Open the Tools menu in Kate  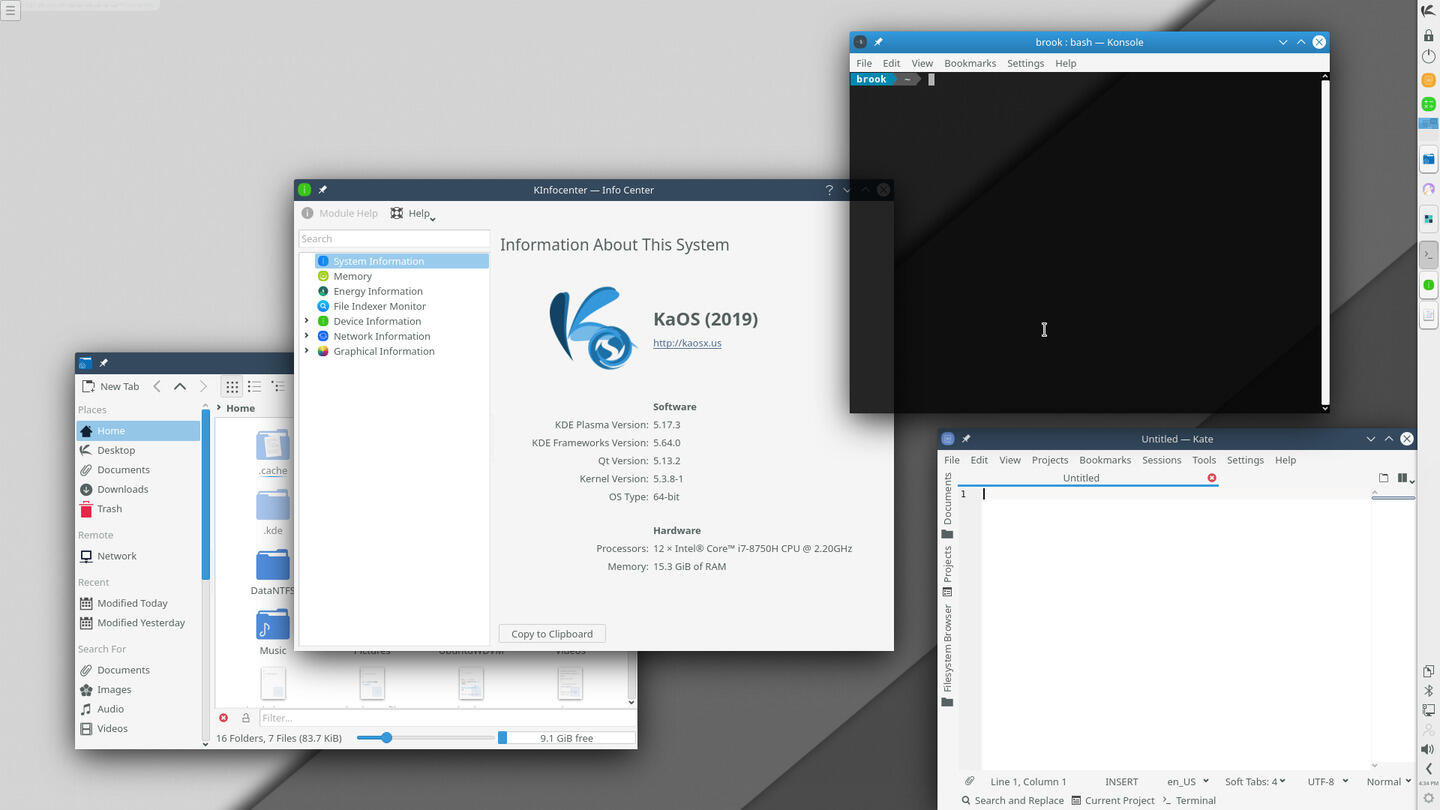(x=1204, y=460)
